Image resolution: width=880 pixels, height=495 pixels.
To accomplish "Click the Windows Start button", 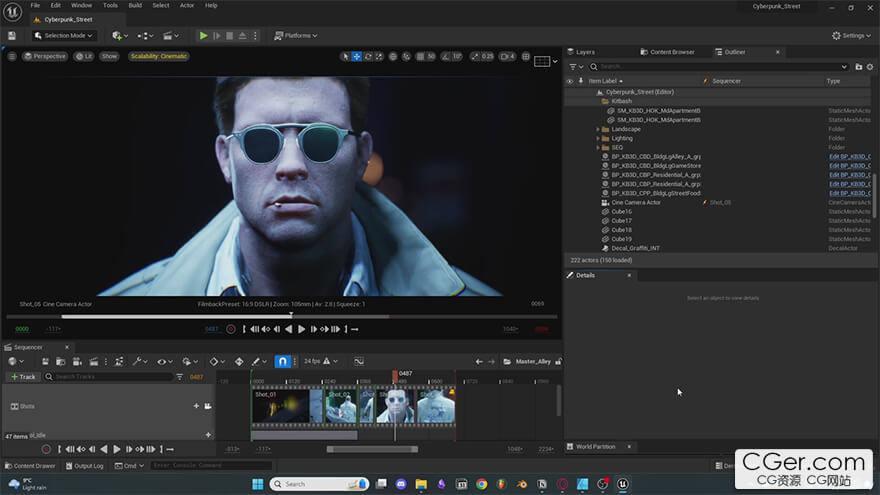I will [x=258, y=484].
